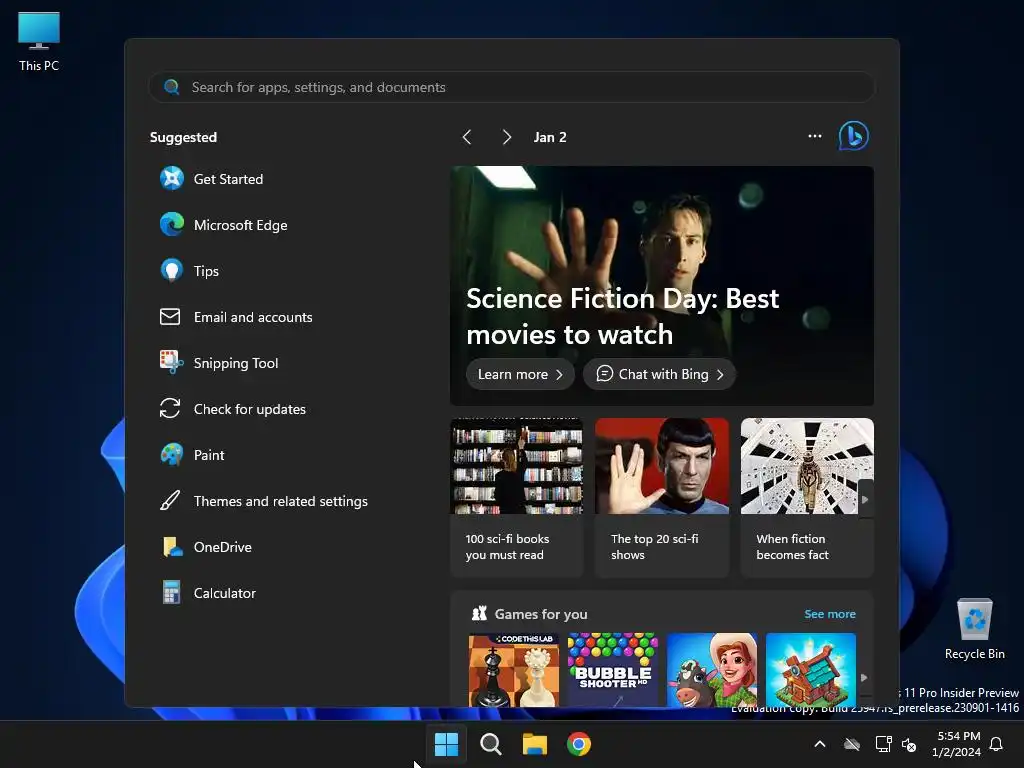Click the Games for you chess-pieces icon

(x=479, y=613)
